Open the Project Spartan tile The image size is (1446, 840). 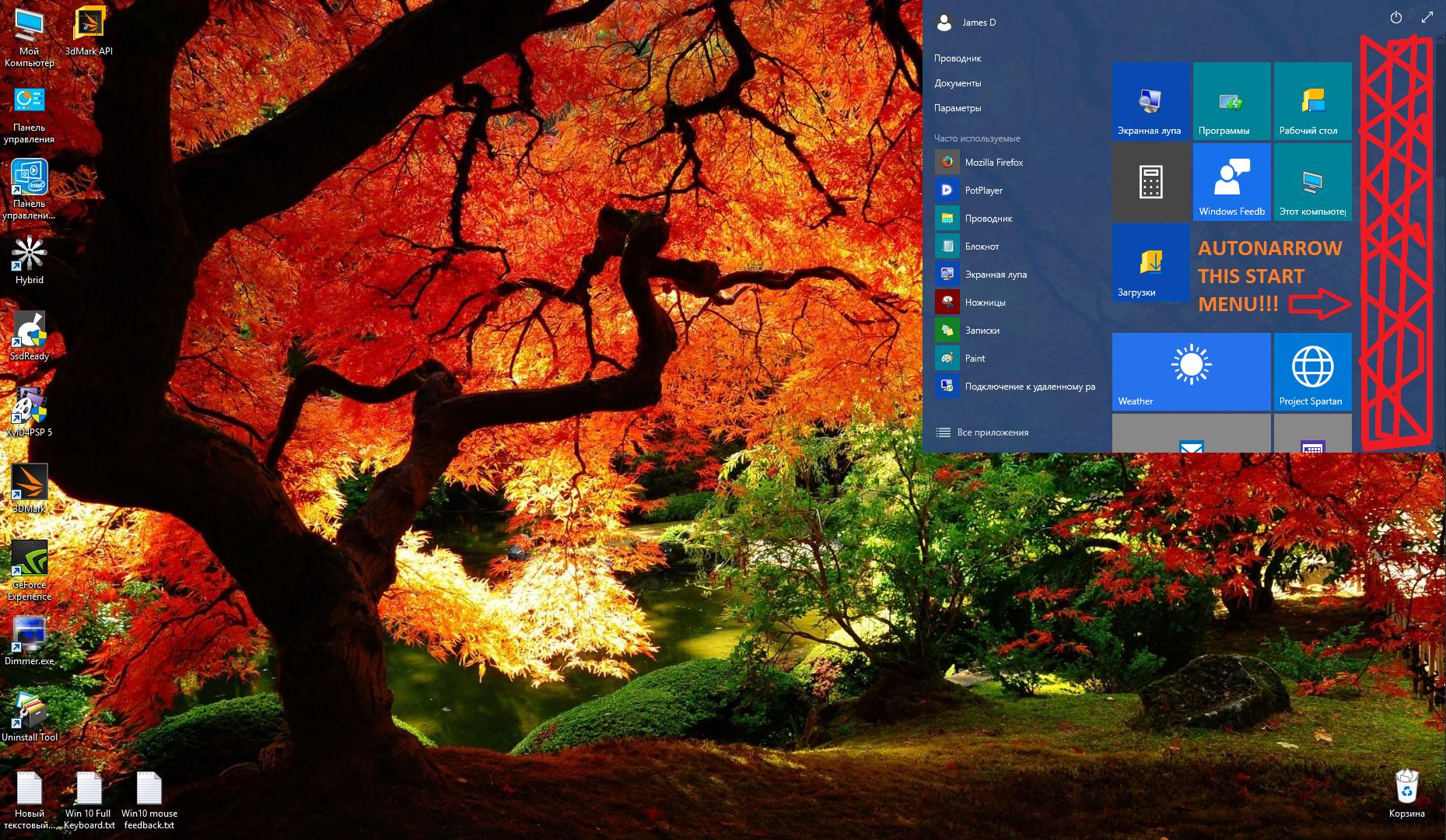click(1313, 372)
